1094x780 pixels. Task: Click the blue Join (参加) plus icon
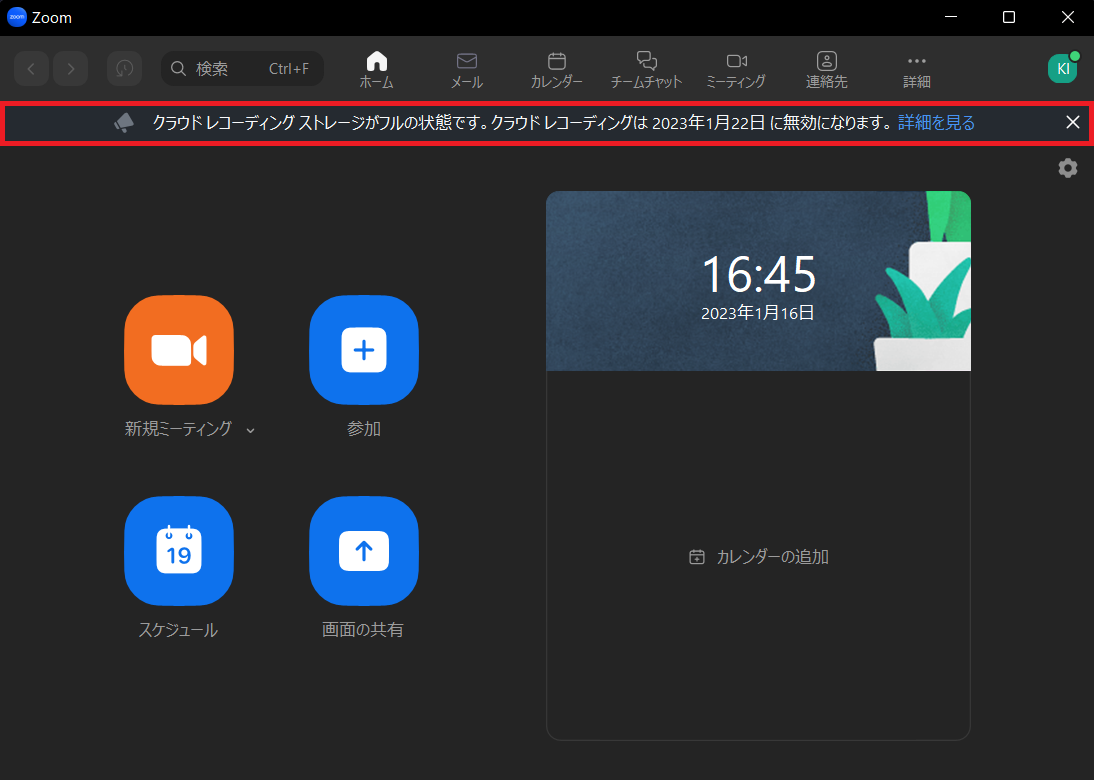click(364, 350)
